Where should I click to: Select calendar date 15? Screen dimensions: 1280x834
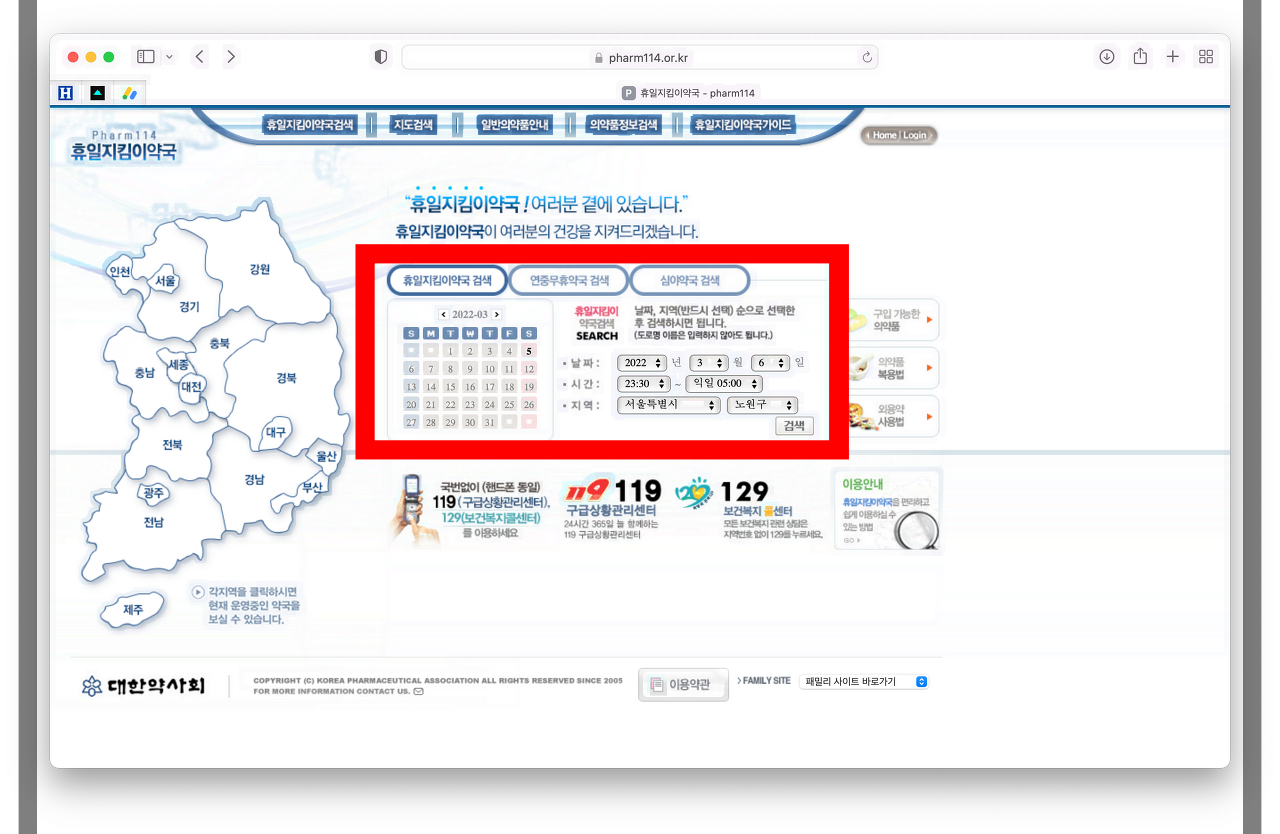450,386
